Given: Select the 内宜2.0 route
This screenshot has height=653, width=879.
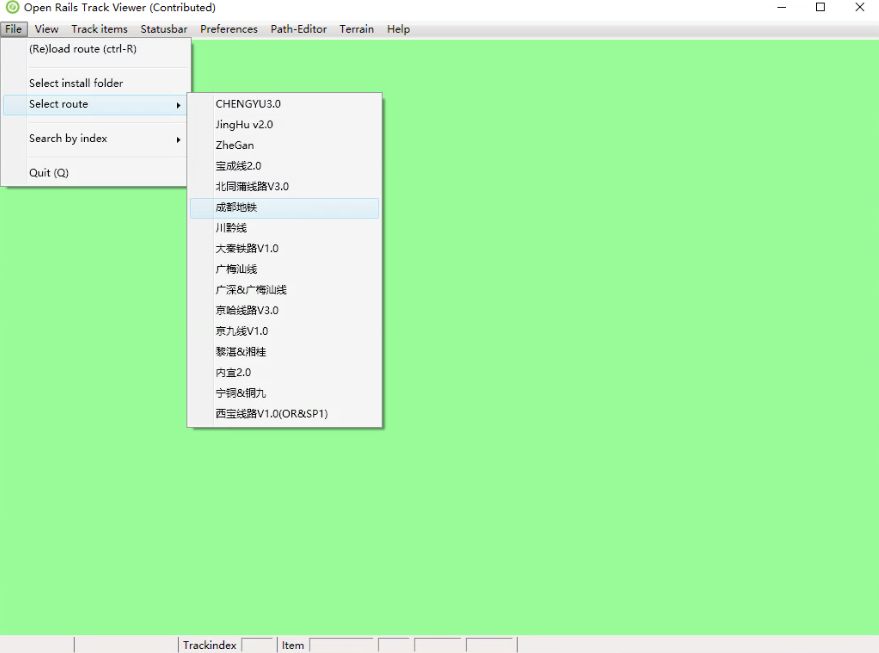Looking at the screenshot, I should point(233,372).
